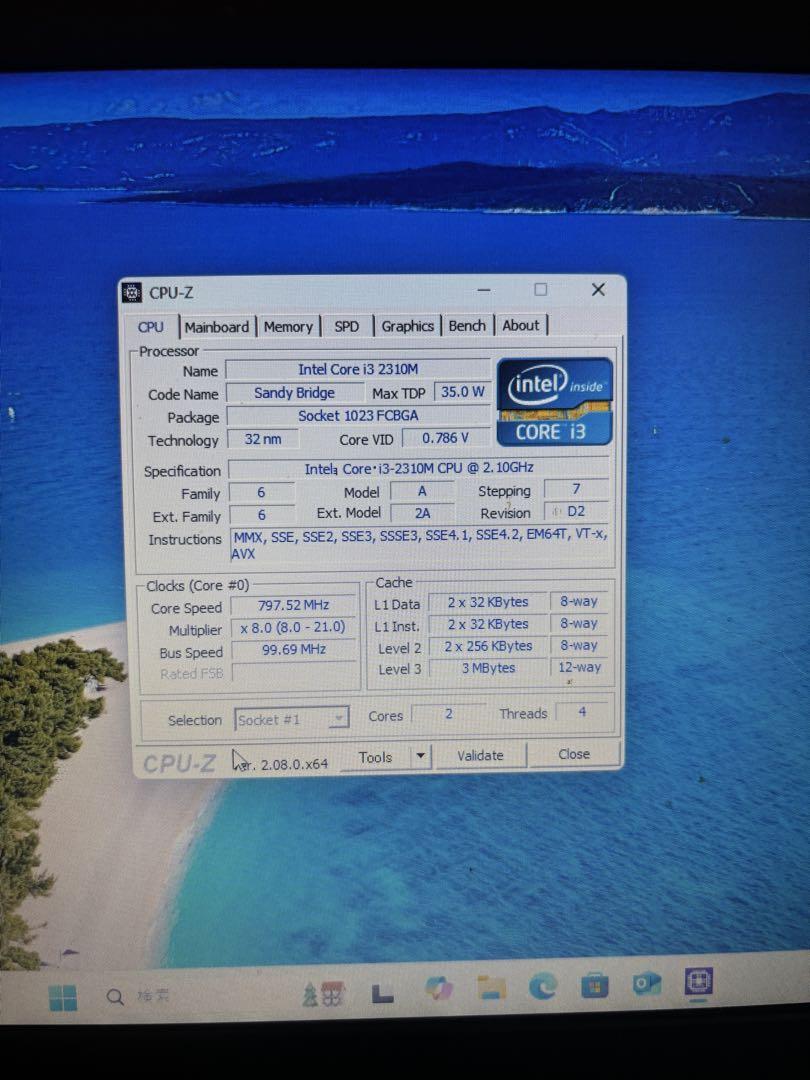Viewport: 810px width, 1080px height.
Task: Click the Level 2 value 2 x 256 KBytes
Action: (488, 646)
